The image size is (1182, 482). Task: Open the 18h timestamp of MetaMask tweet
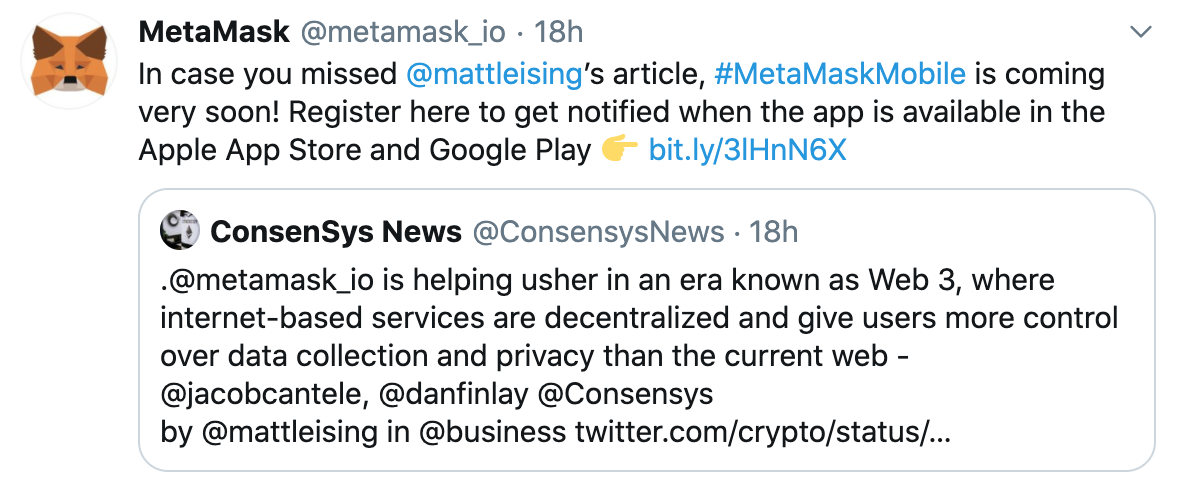(x=558, y=32)
